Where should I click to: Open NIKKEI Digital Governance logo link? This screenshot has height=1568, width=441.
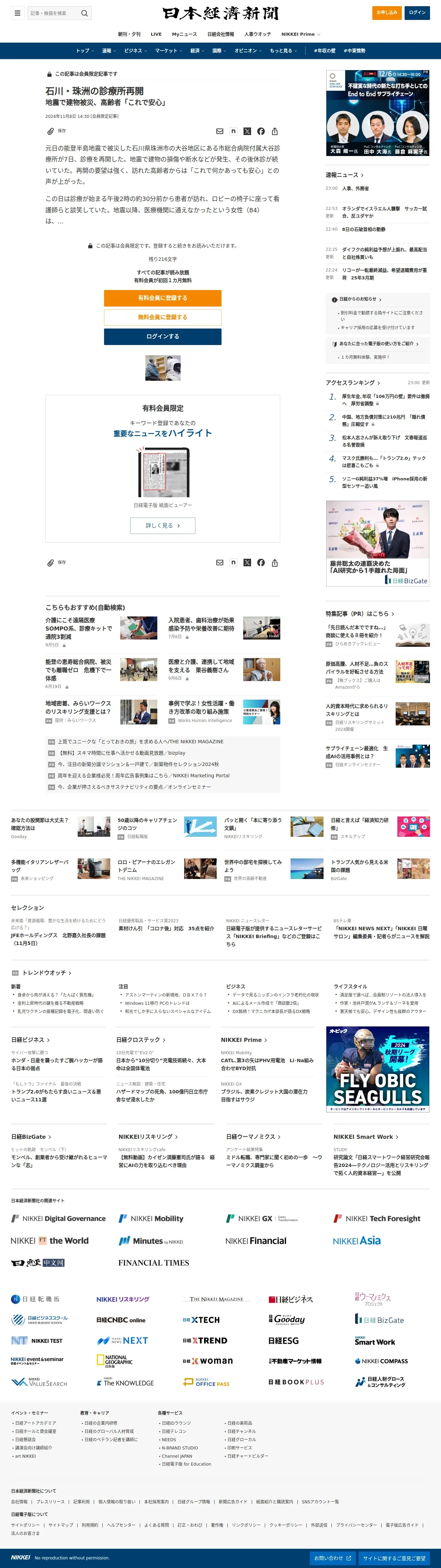(x=58, y=1219)
